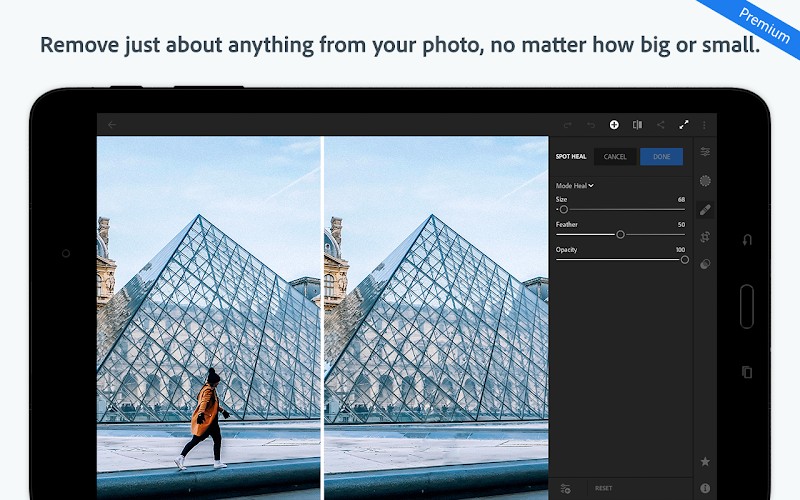Tap the tablet's home button

tap(746, 306)
